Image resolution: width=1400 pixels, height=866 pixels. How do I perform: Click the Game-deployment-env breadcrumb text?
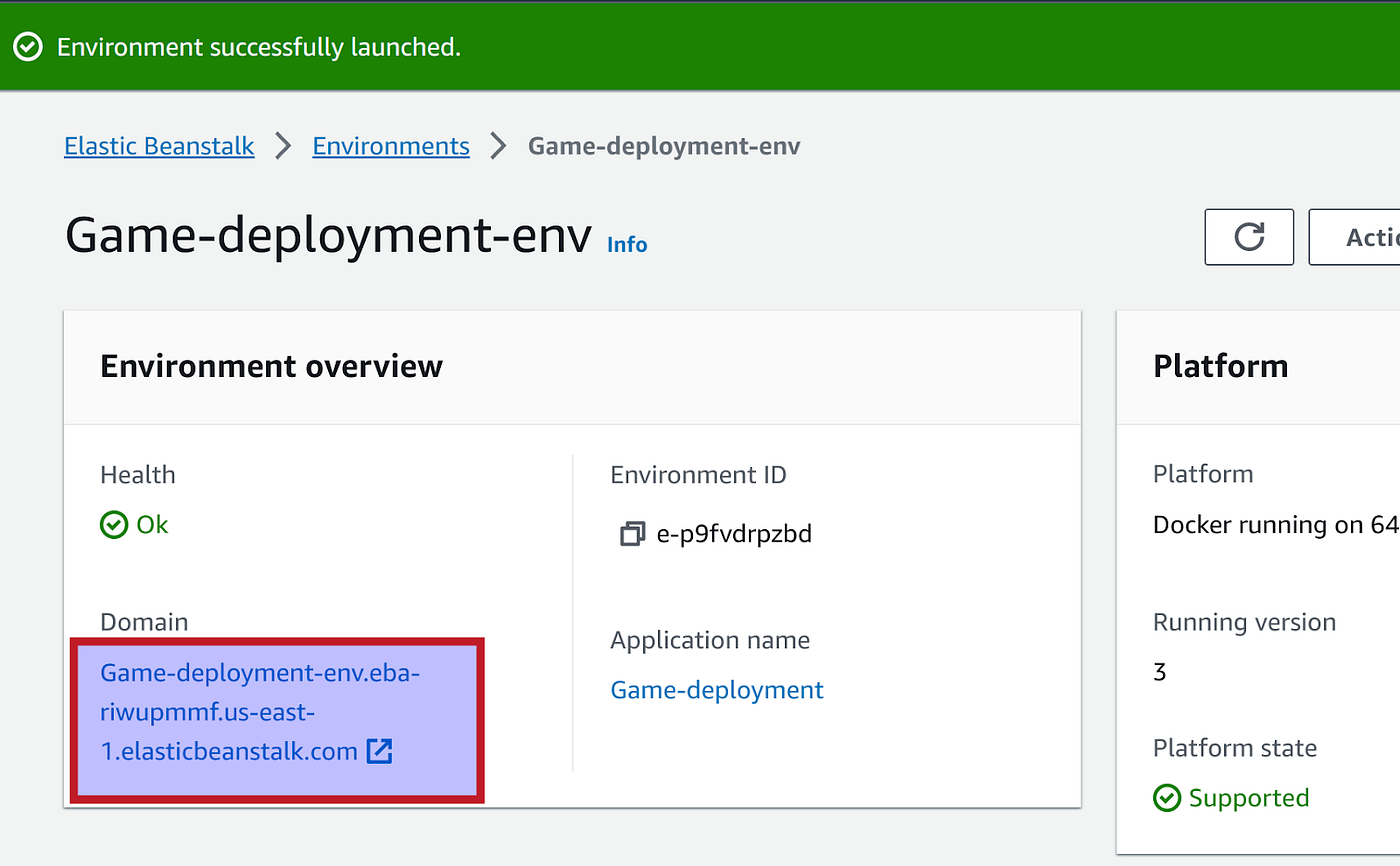664,146
